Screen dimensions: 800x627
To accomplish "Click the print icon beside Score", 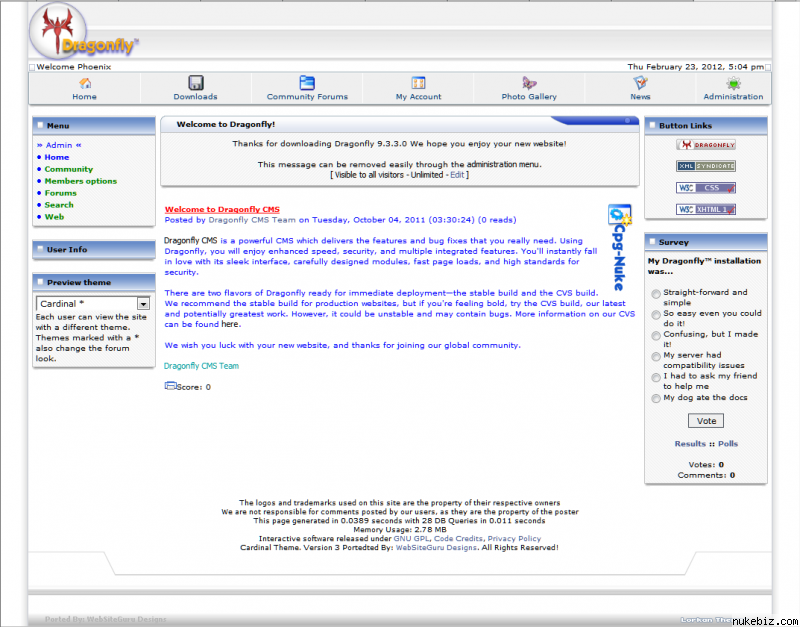I will (x=170, y=386).
